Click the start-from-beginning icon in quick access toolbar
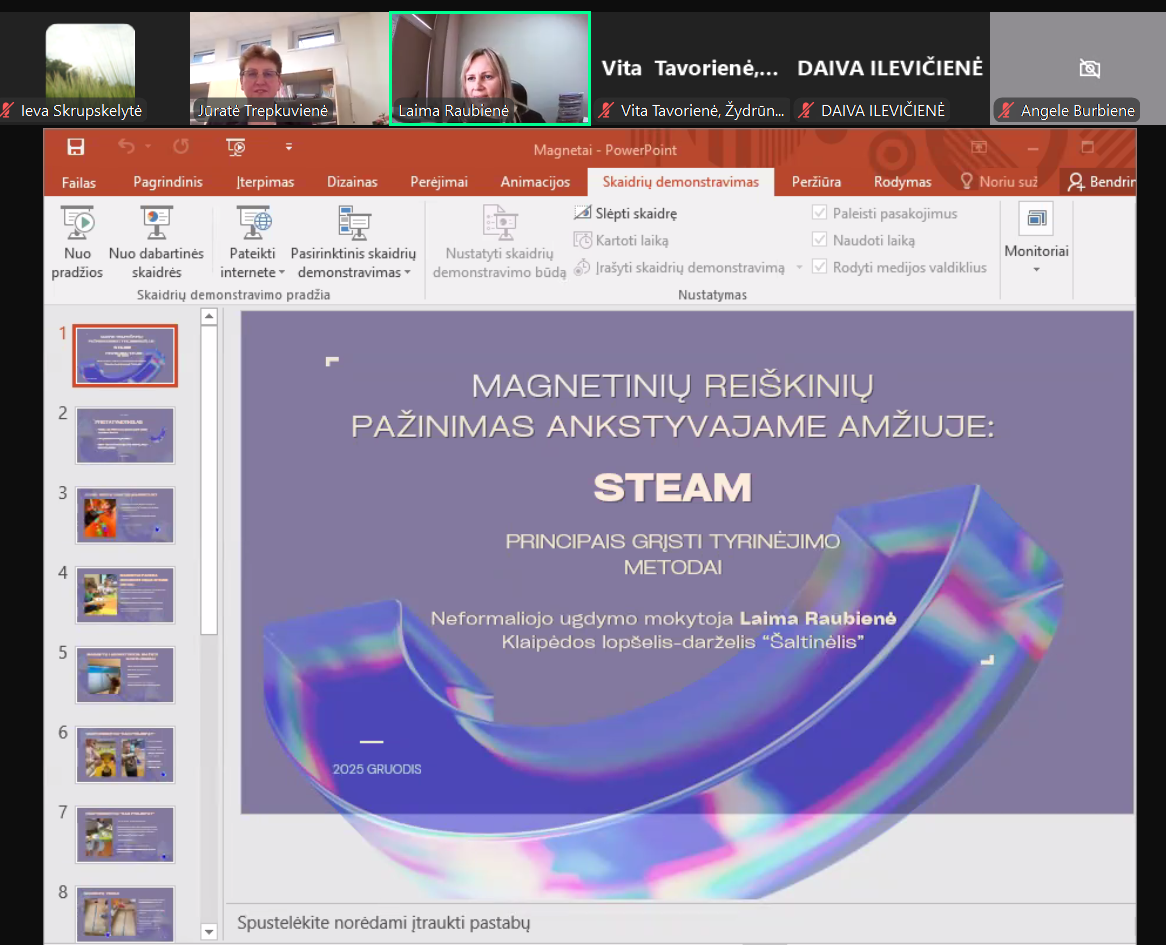This screenshot has height=945, width=1166. click(236, 148)
